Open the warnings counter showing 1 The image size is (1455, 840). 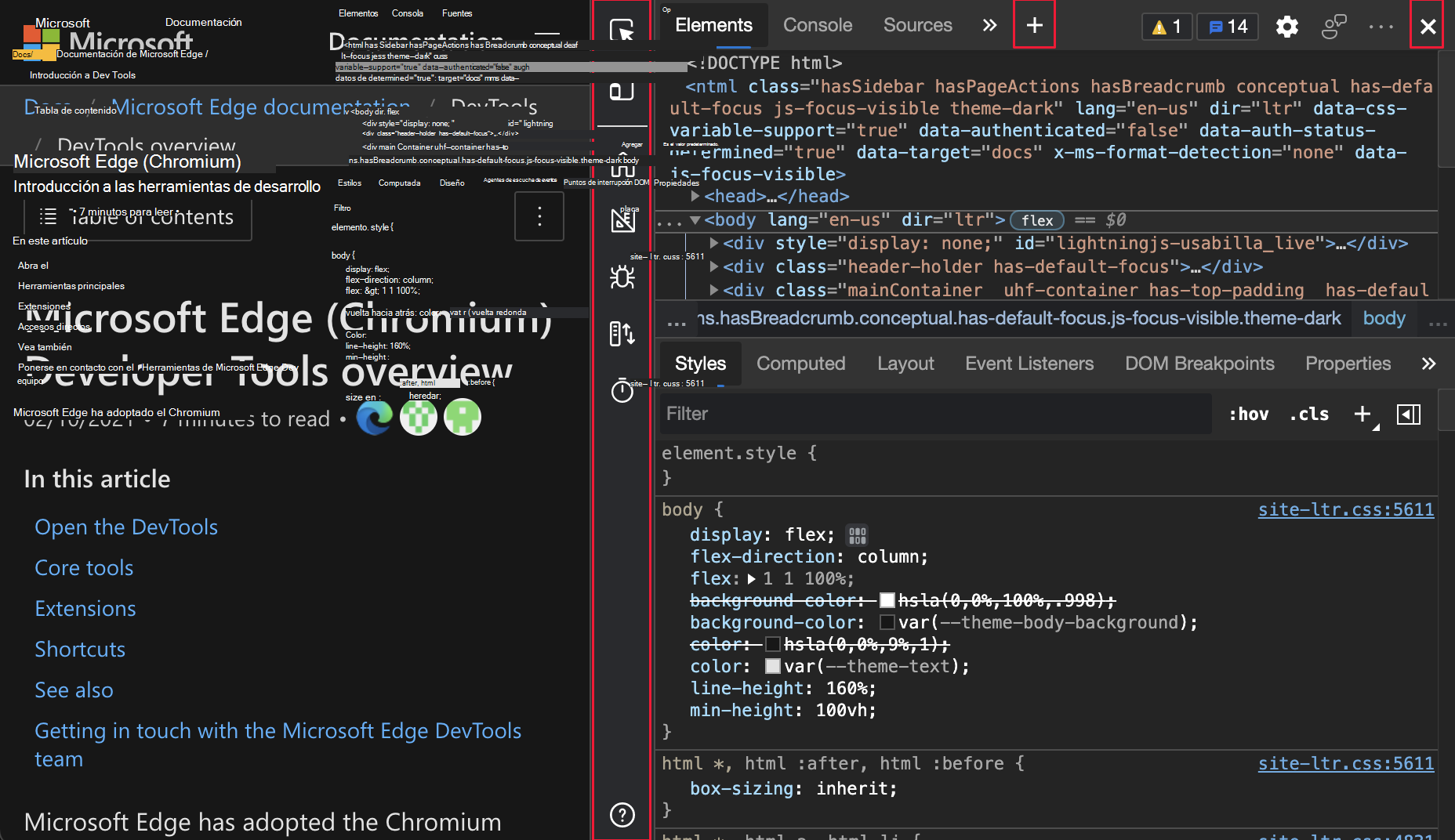point(1167,27)
